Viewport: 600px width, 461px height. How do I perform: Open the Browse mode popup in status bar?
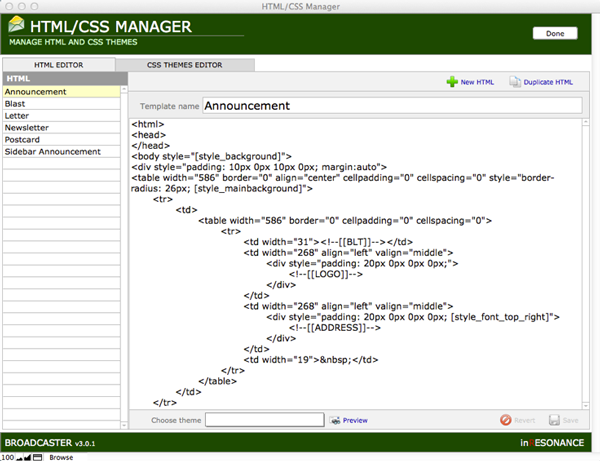pyautogui.click(x=61, y=456)
